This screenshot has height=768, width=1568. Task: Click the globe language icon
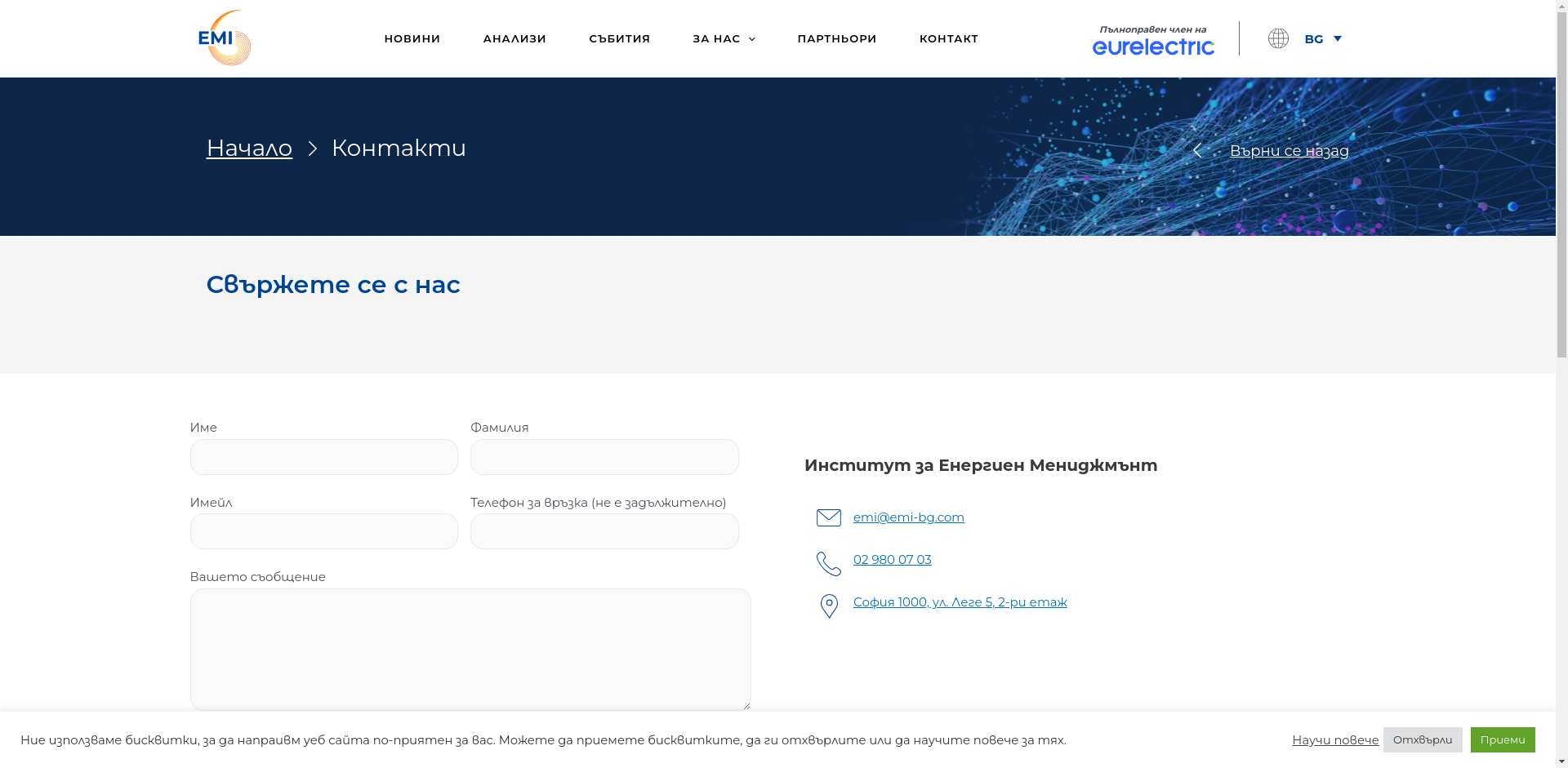click(x=1278, y=38)
